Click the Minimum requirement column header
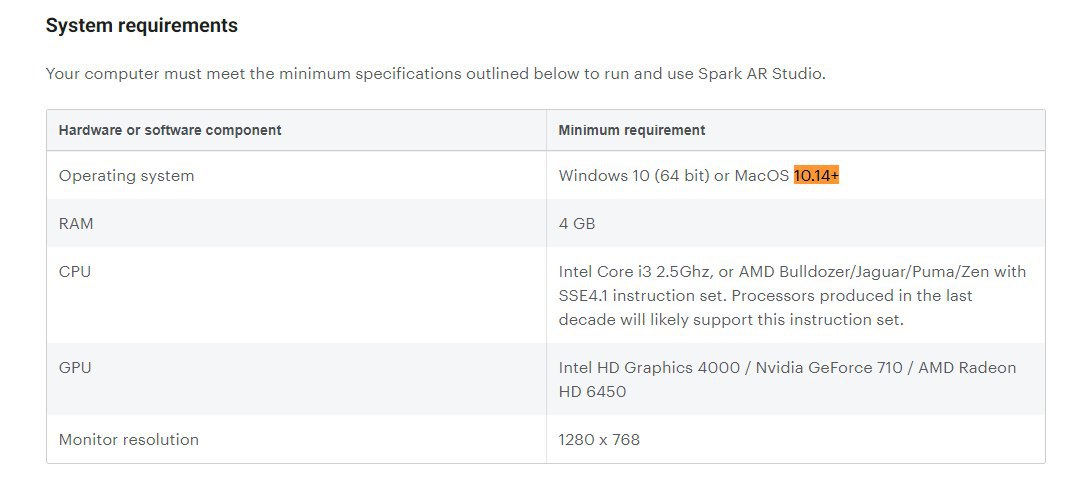1088x493 pixels. click(x=631, y=130)
